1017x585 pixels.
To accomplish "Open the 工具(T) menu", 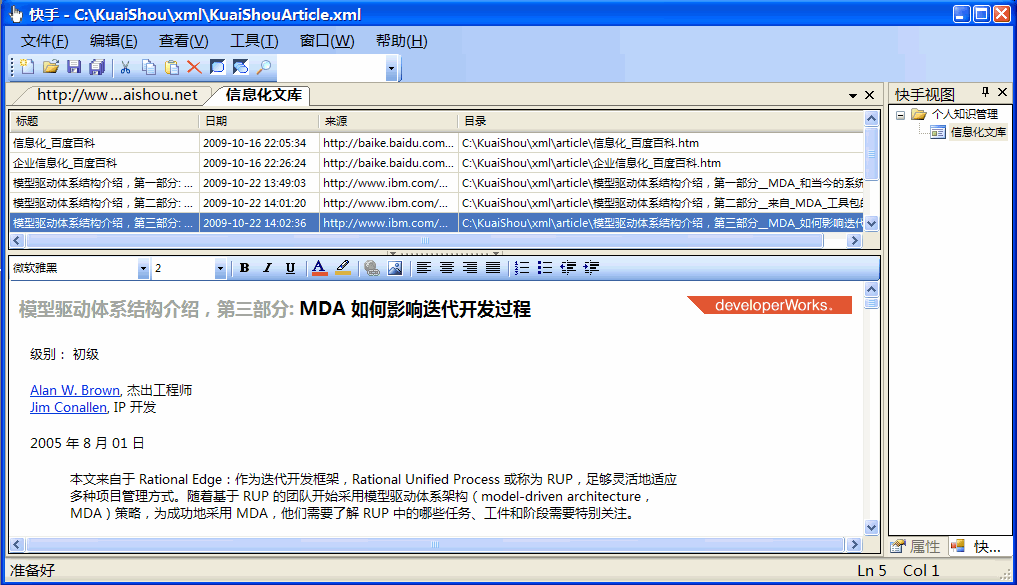I will (x=254, y=41).
